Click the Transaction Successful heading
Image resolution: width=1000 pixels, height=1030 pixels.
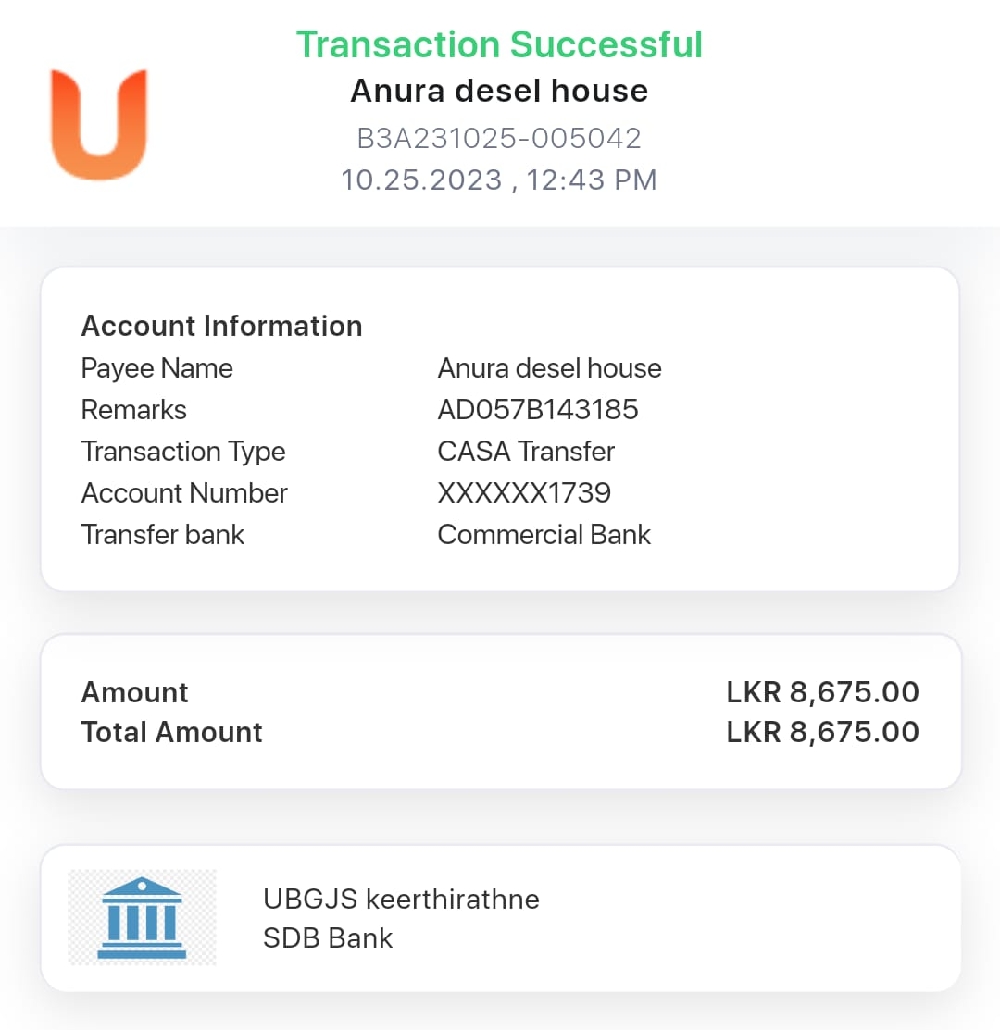click(499, 45)
